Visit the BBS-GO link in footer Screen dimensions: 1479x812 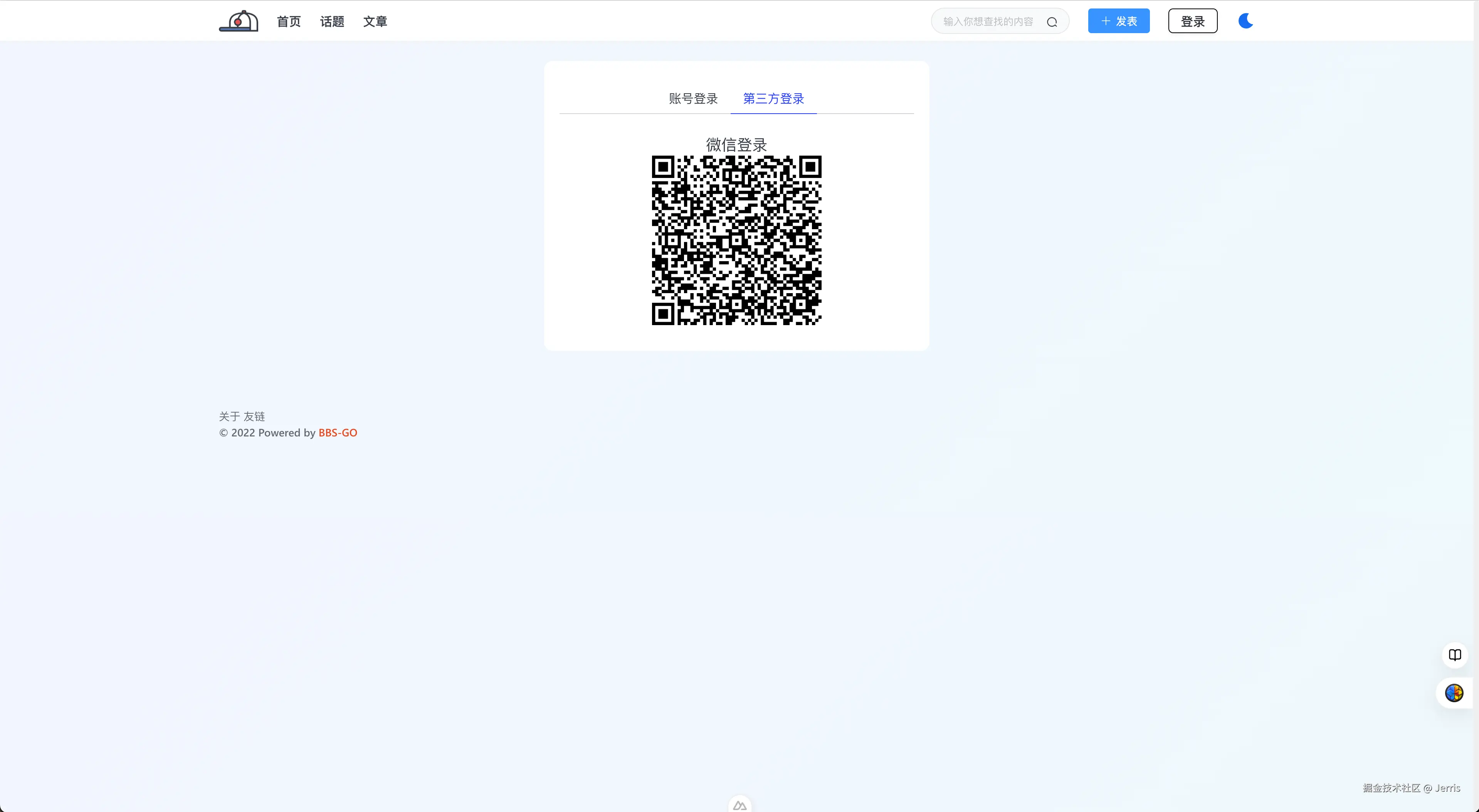point(338,433)
